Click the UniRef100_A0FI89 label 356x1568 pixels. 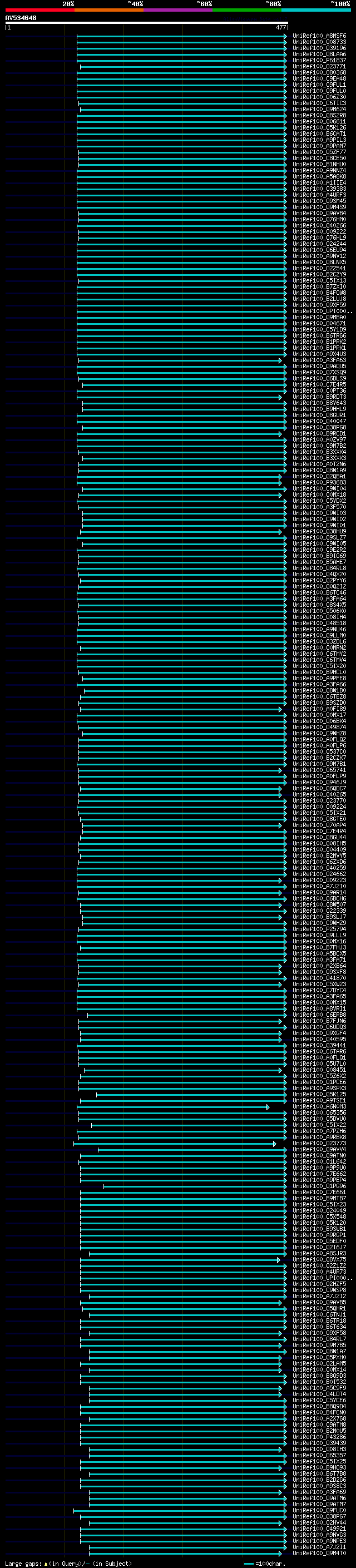click(319, 709)
